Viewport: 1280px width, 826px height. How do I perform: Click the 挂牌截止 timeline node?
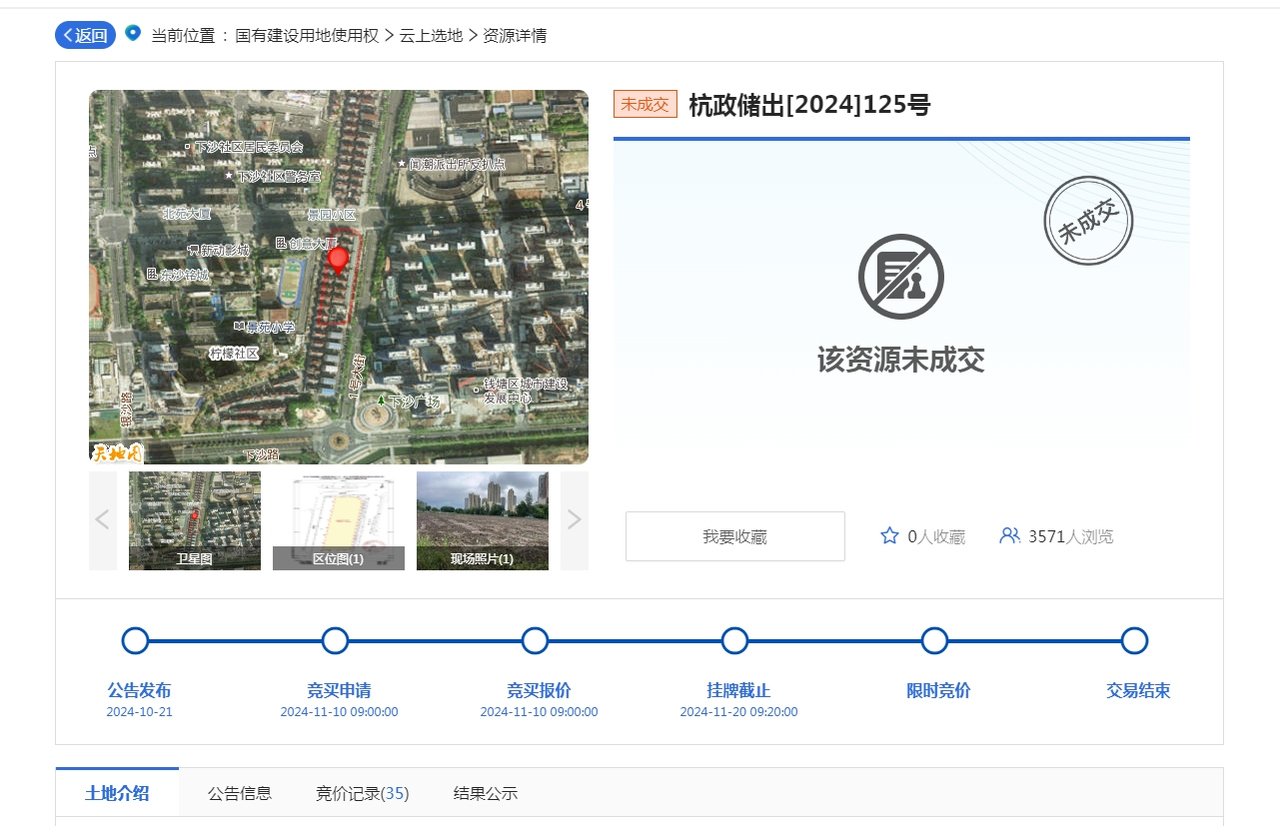click(x=735, y=641)
